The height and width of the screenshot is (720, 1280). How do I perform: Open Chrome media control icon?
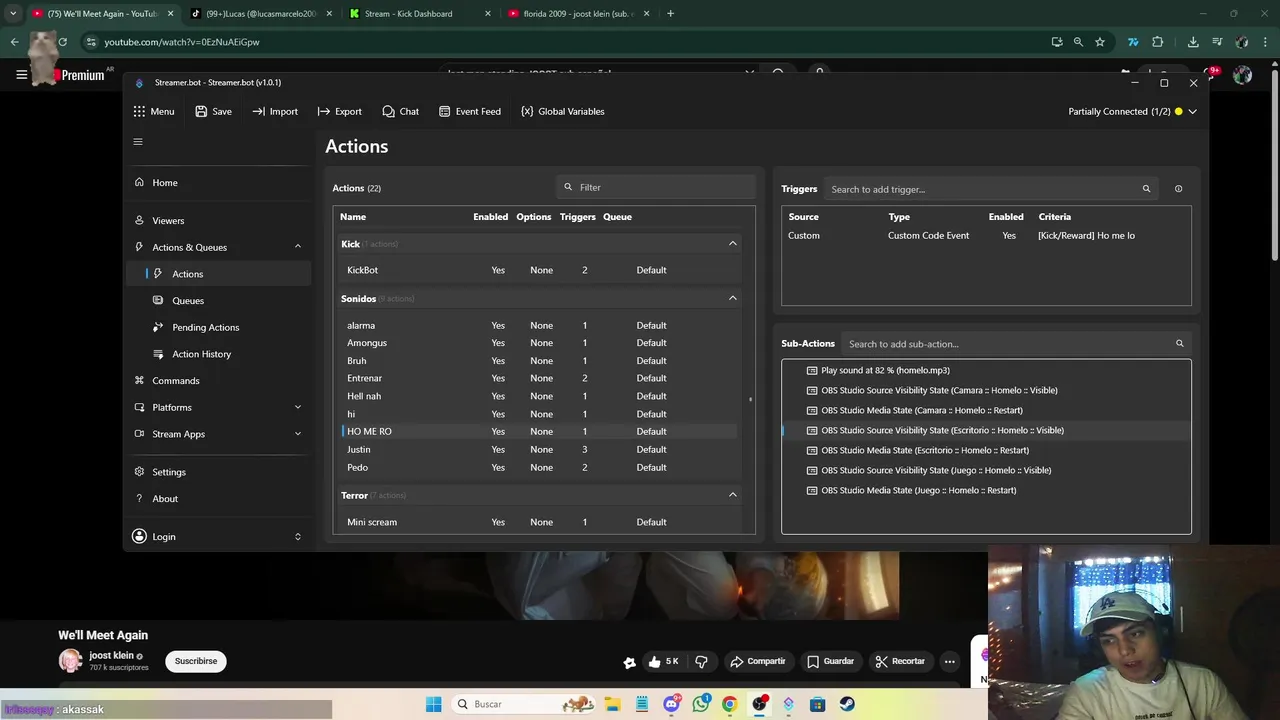pyautogui.click(x=1217, y=42)
